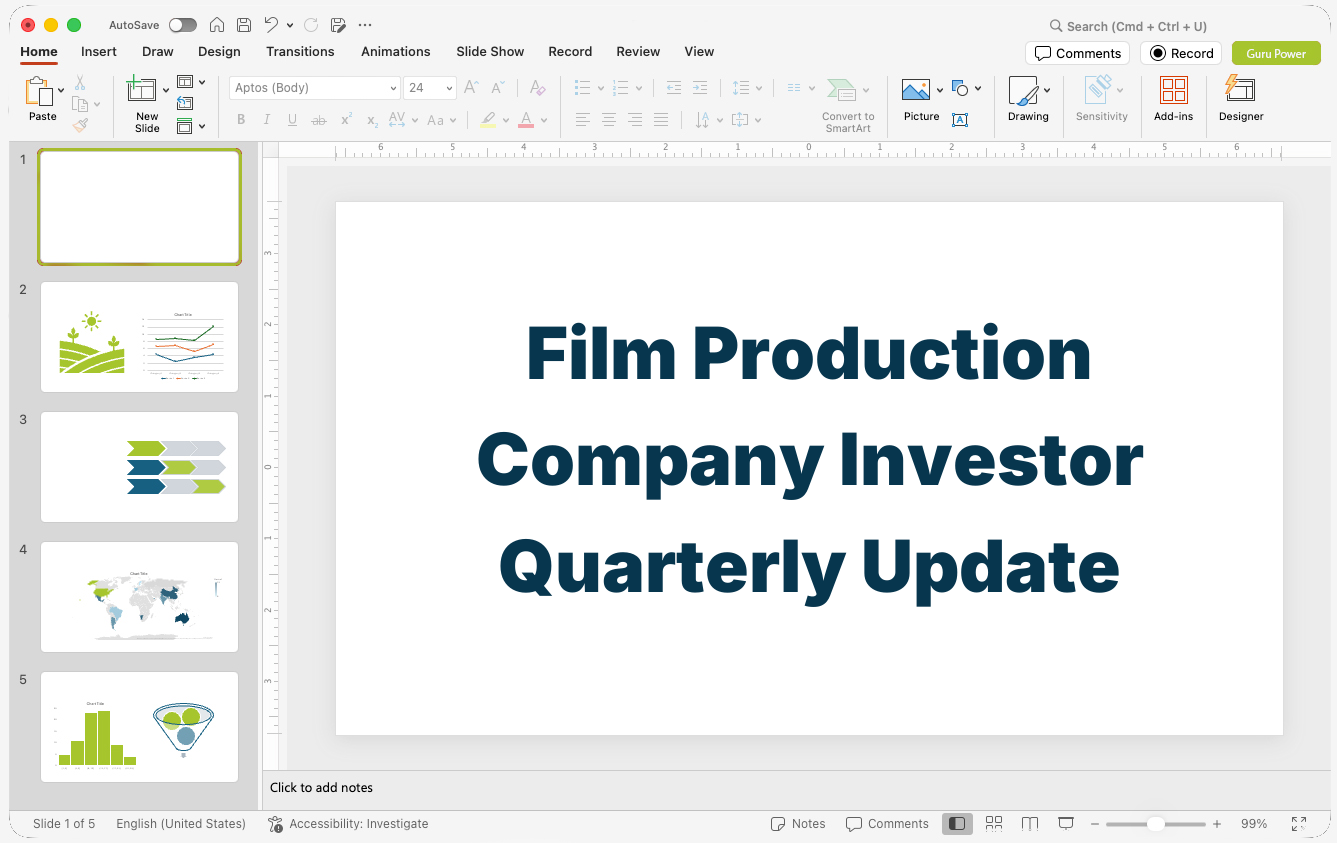
Task: Toggle Bold formatting
Action: tap(241, 120)
